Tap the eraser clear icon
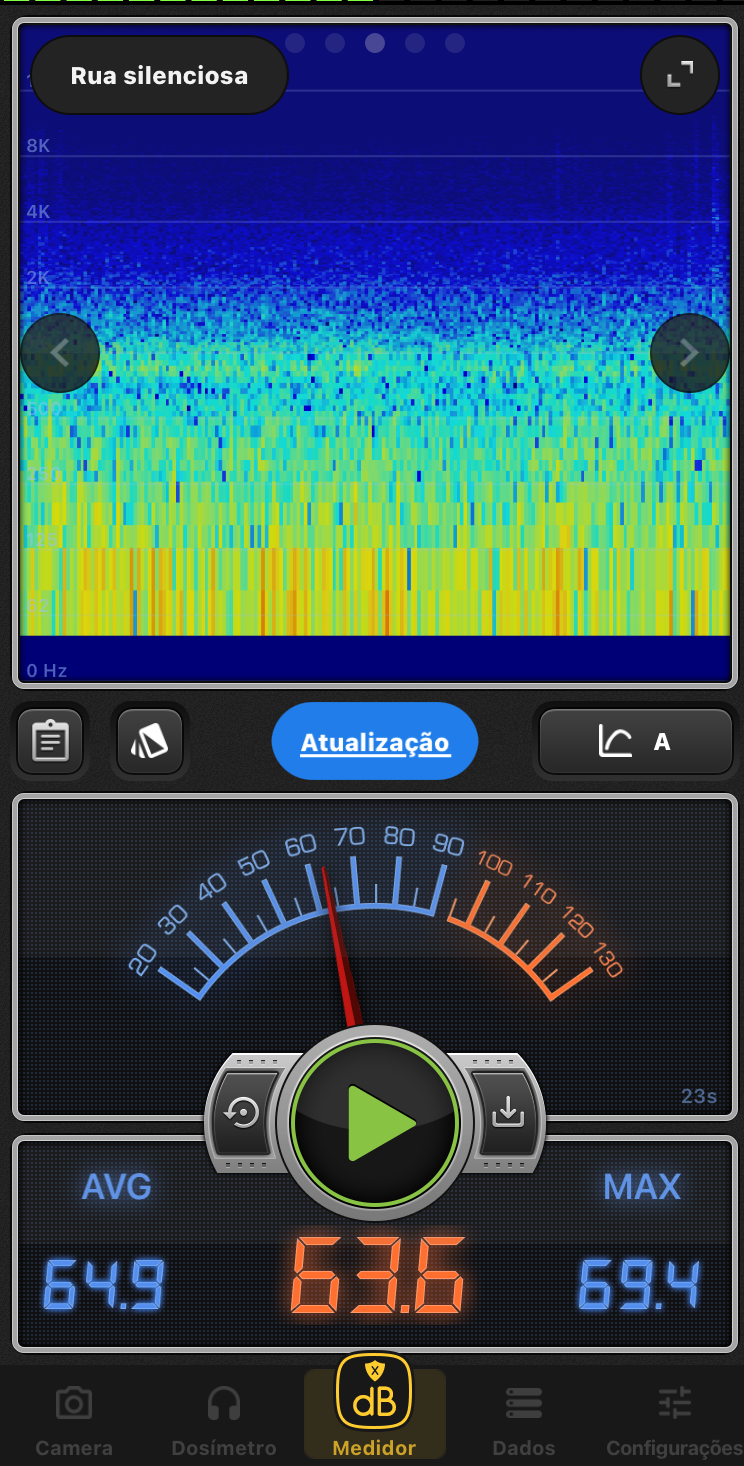This screenshot has width=744, height=1466. point(150,742)
